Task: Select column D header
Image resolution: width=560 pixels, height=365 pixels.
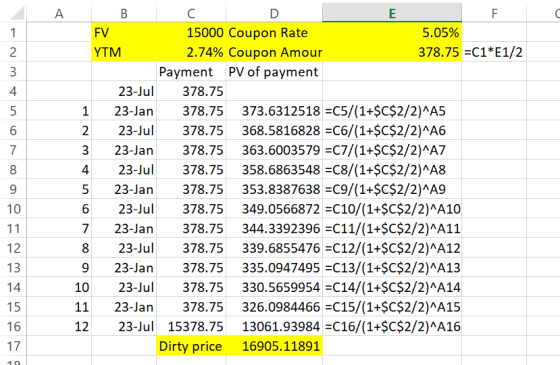Action: 274,13
